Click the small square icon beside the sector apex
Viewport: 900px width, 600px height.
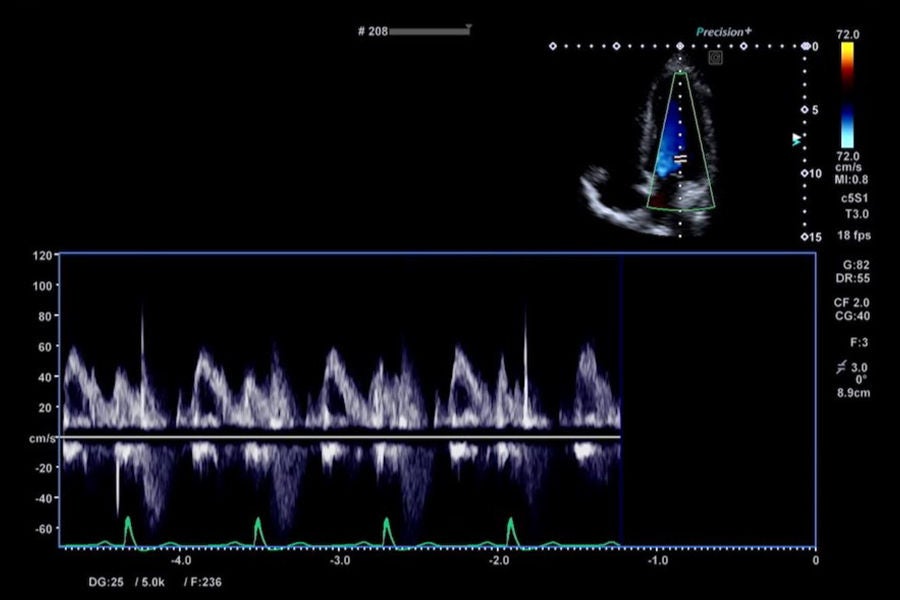715,57
